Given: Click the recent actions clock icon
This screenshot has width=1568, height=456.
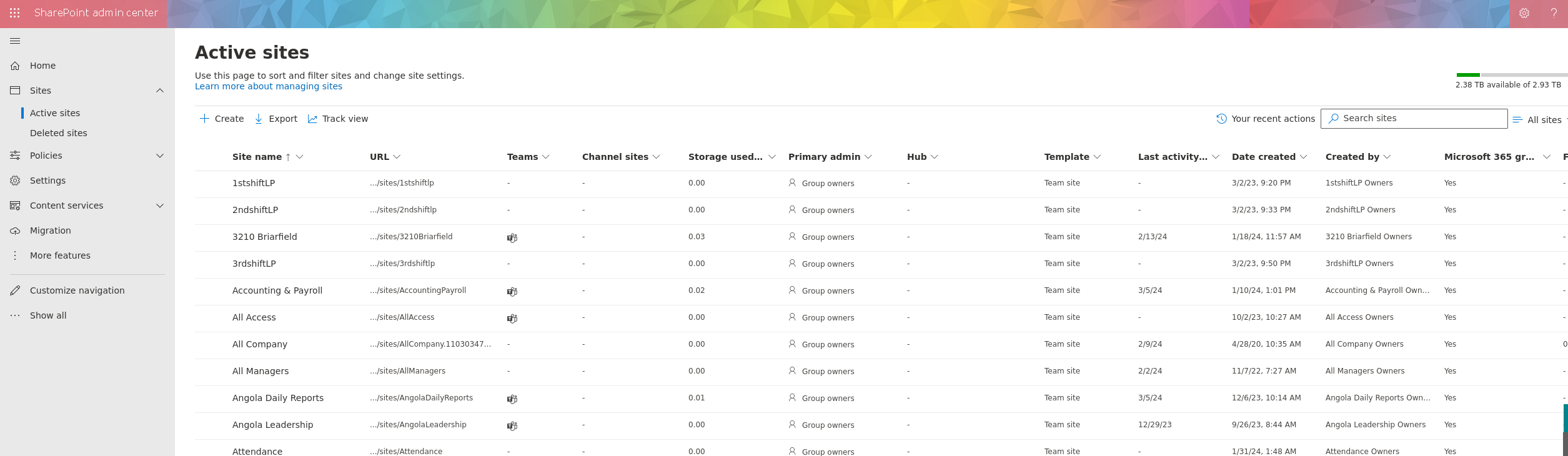Looking at the screenshot, I should pos(1221,119).
